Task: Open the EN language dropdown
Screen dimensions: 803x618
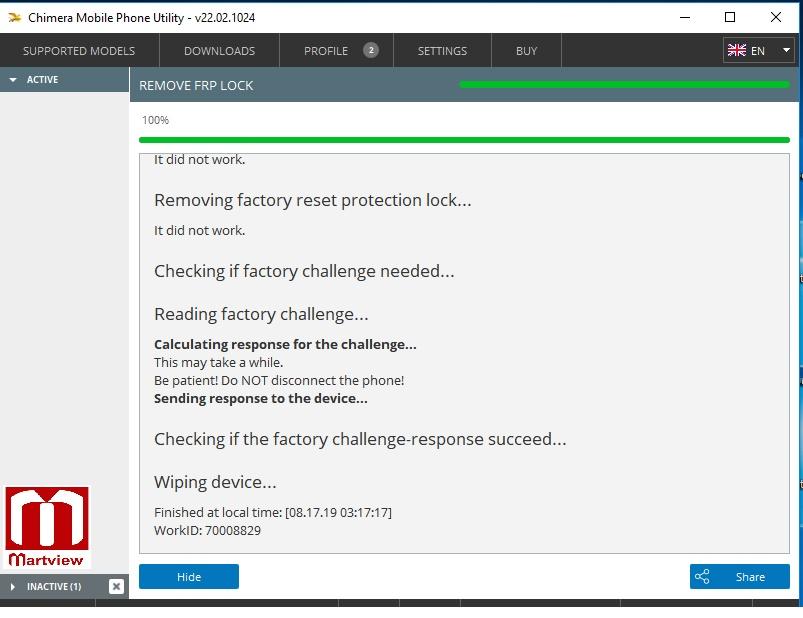Action: coord(758,50)
